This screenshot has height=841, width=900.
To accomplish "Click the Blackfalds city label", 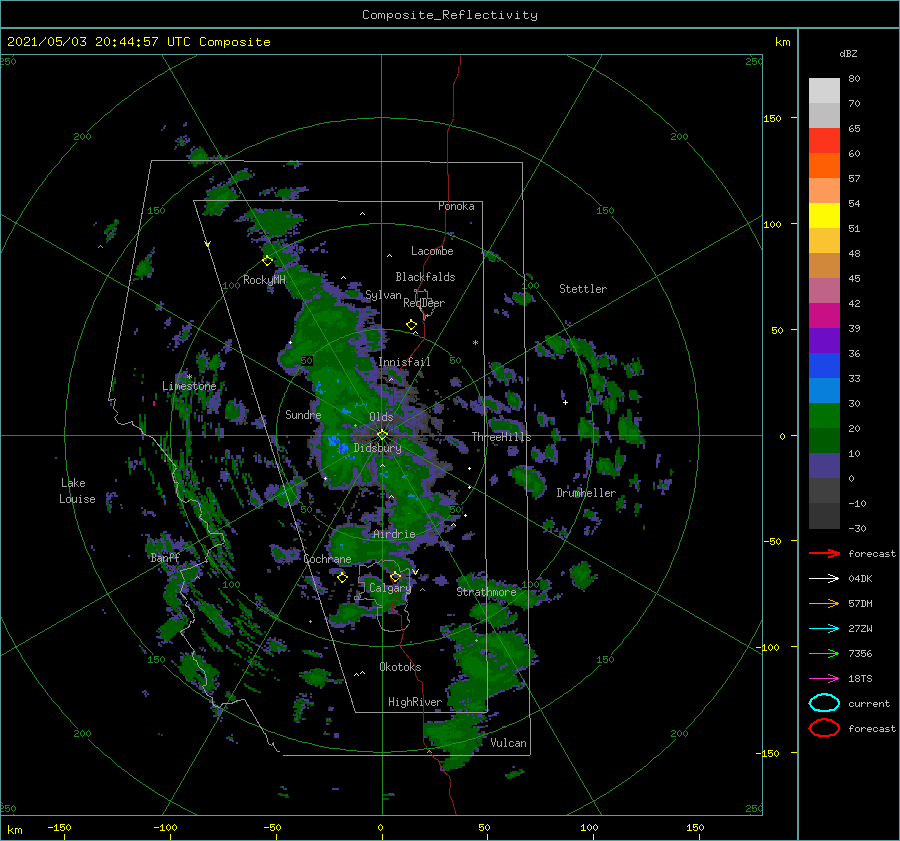I will point(425,277).
